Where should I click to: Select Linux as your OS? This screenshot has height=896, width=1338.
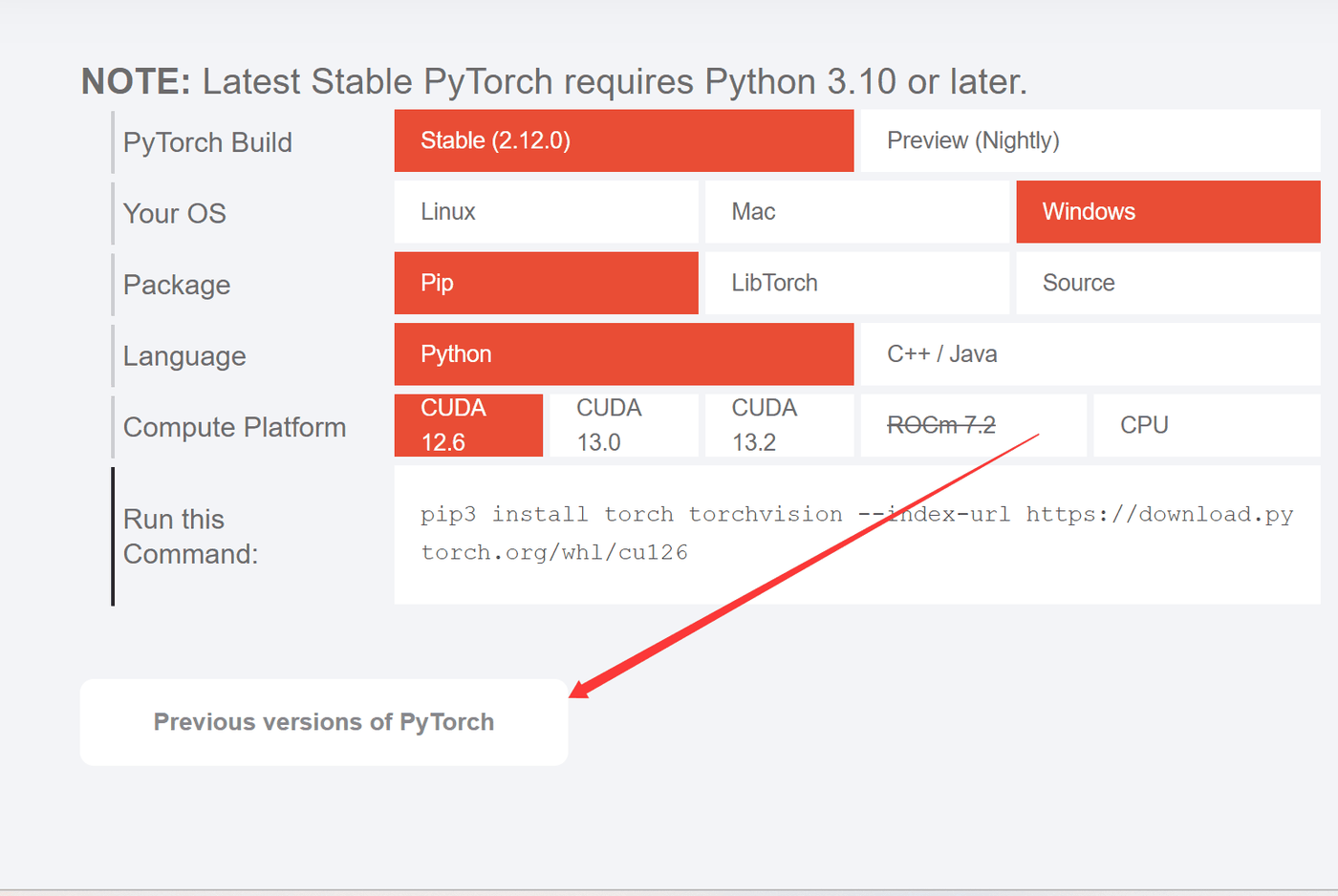pyautogui.click(x=547, y=212)
